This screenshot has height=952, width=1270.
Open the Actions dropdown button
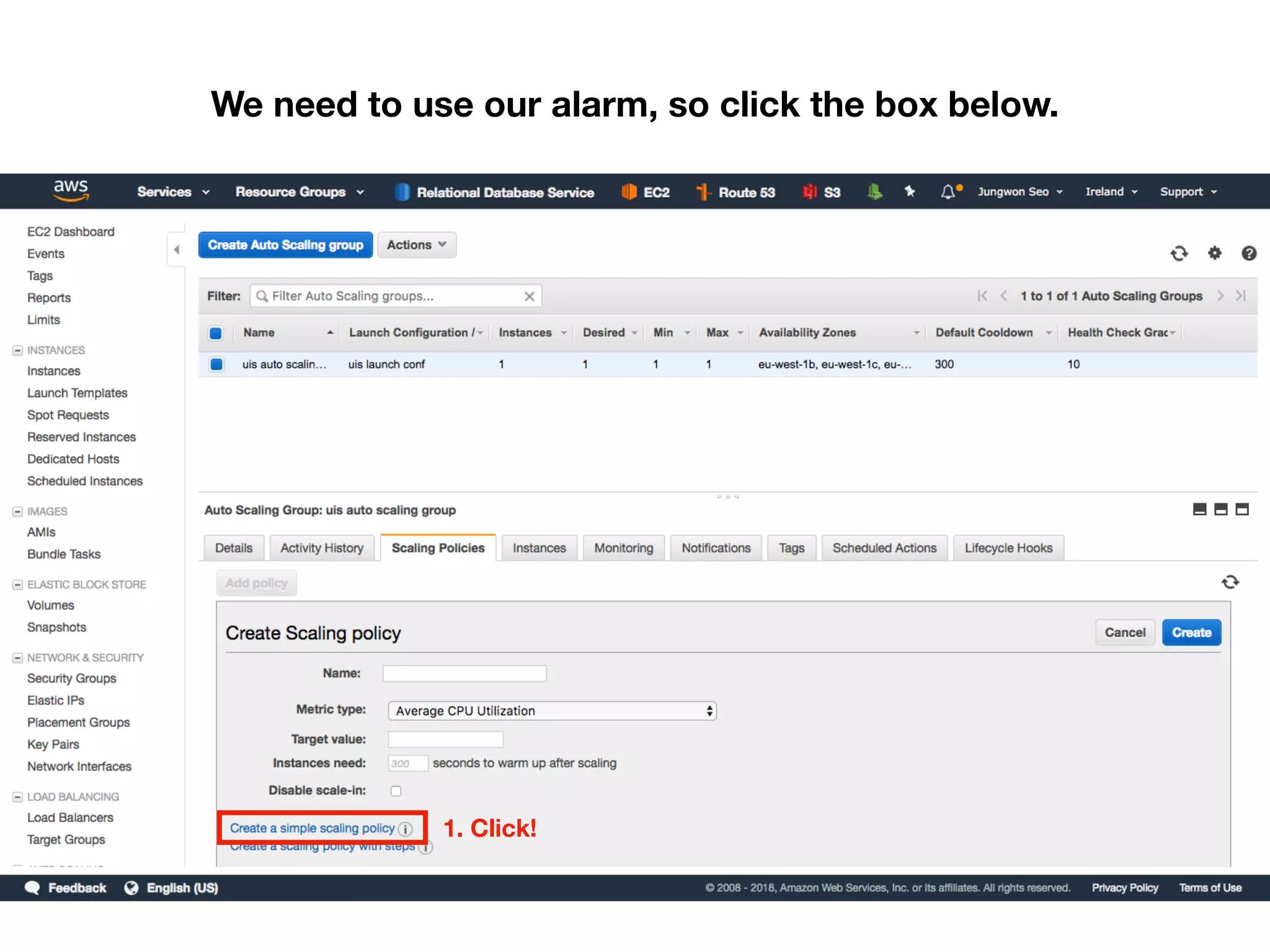417,245
